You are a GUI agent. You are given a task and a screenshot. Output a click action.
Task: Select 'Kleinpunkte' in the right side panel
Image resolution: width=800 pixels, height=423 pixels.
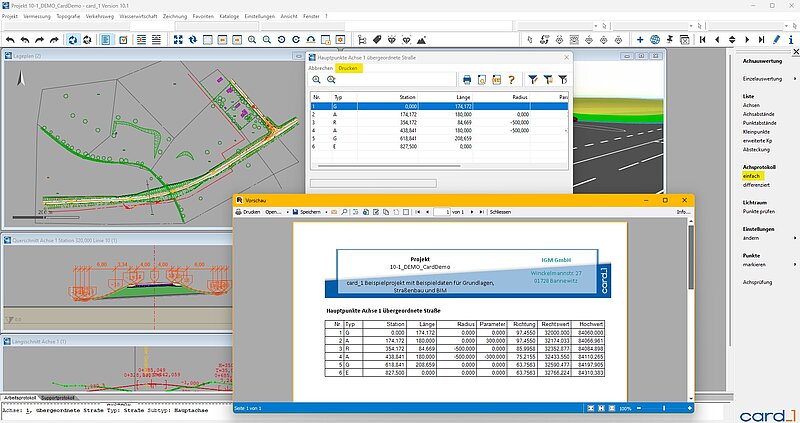point(756,132)
